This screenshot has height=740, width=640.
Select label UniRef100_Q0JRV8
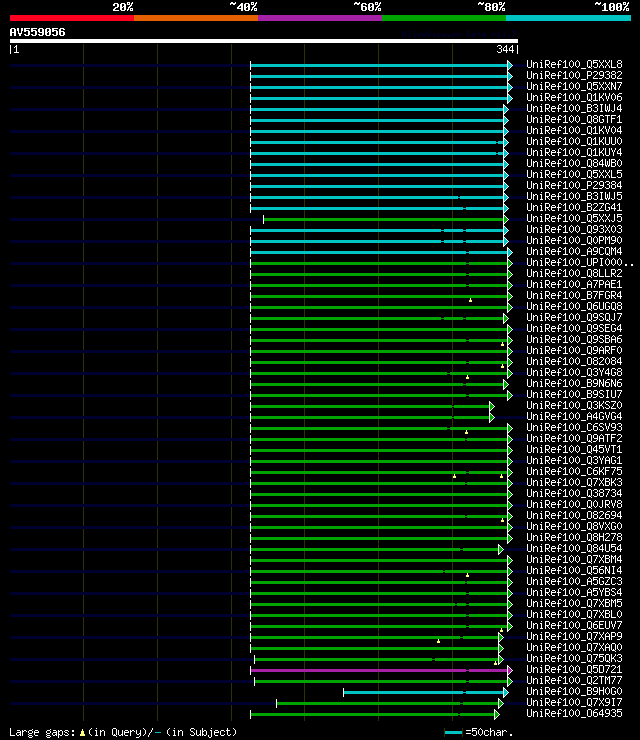tap(574, 505)
